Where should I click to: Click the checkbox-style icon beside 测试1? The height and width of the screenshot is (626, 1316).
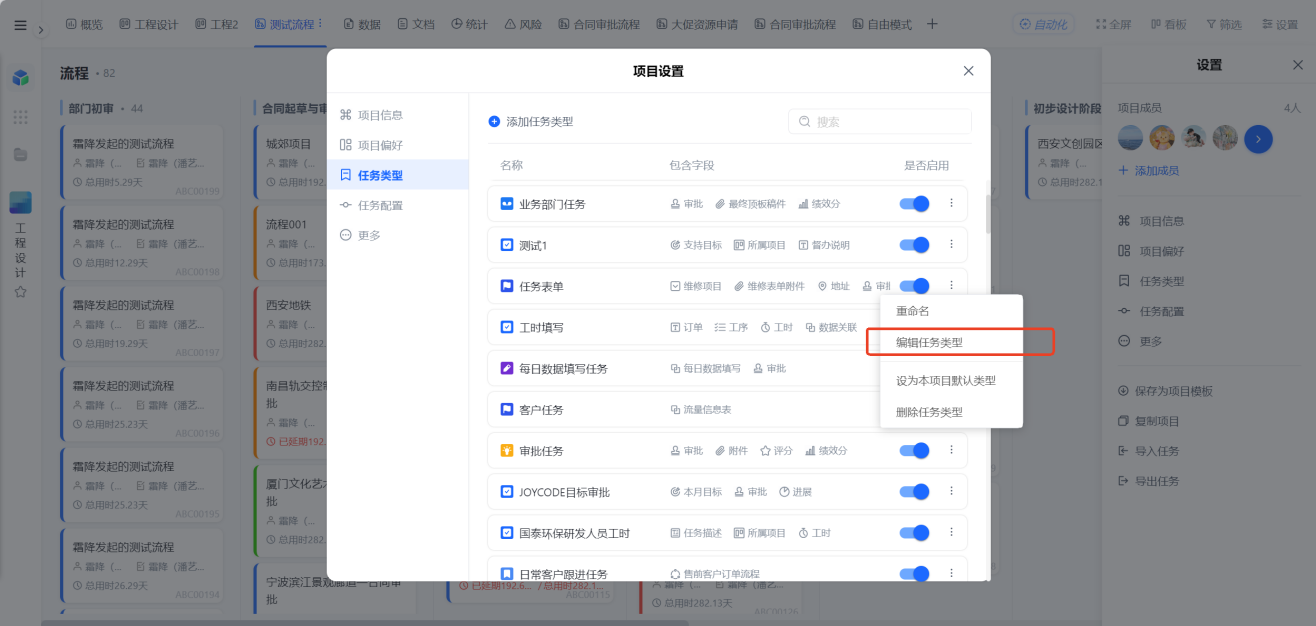[x=507, y=245]
